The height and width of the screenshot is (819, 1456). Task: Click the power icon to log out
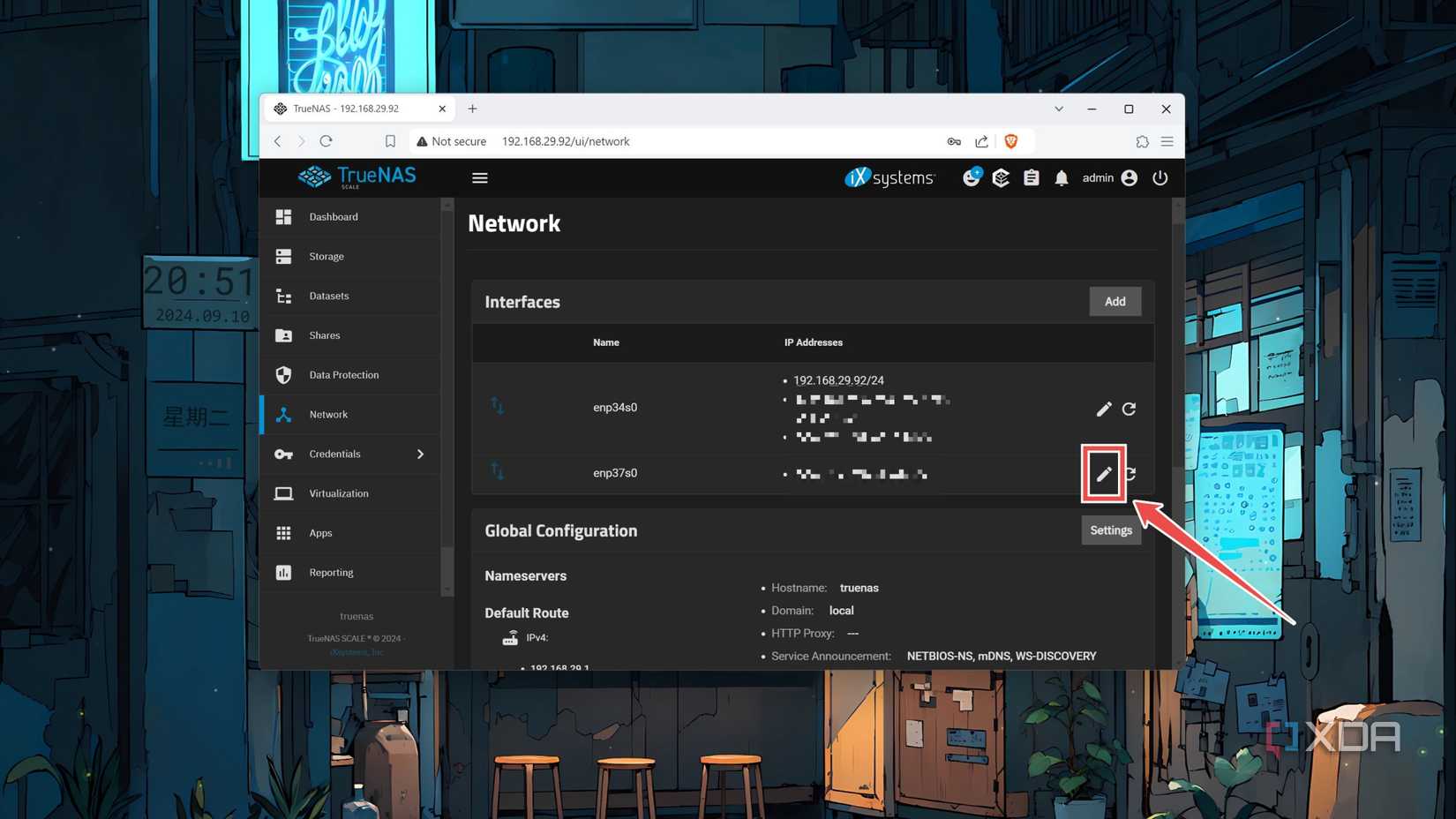(x=1160, y=177)
